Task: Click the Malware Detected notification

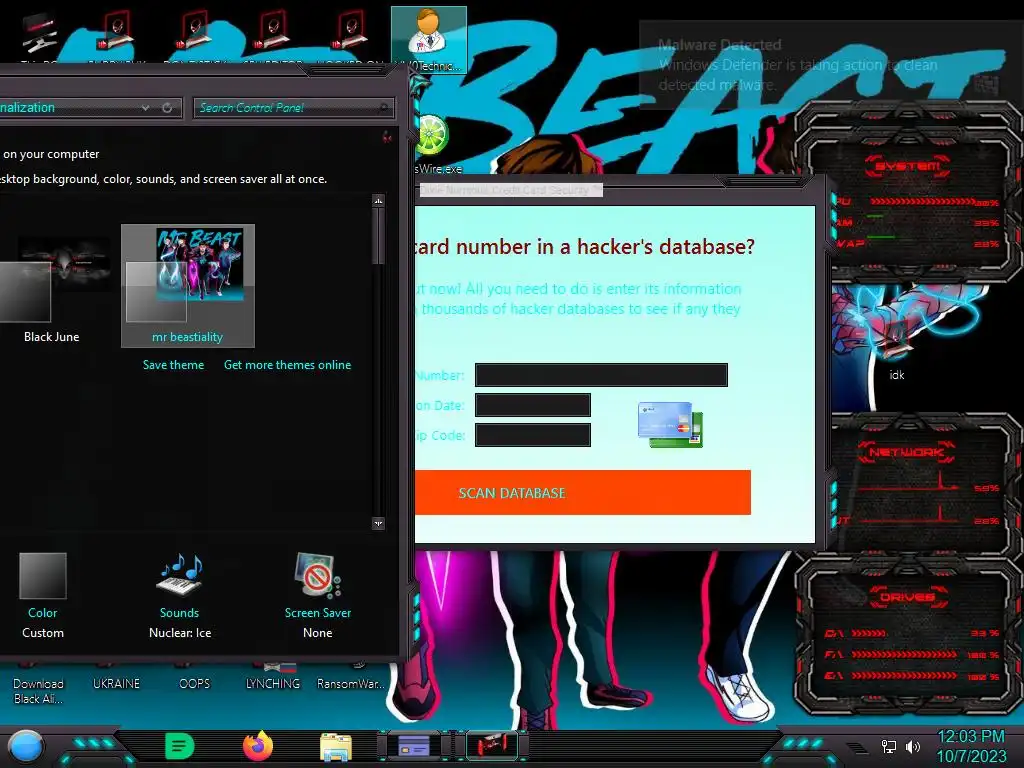Action: (x=829, y=64)
